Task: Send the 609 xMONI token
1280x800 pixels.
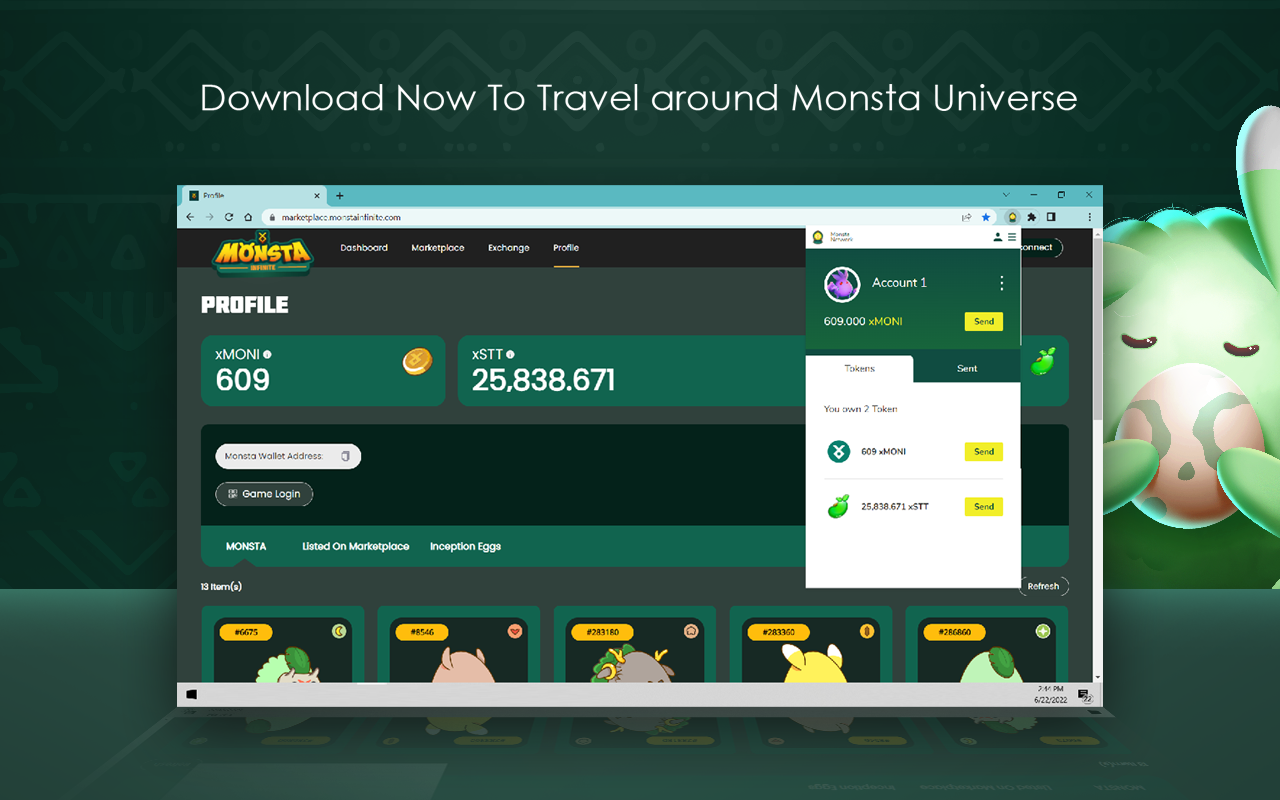Action: click(984, 451)
